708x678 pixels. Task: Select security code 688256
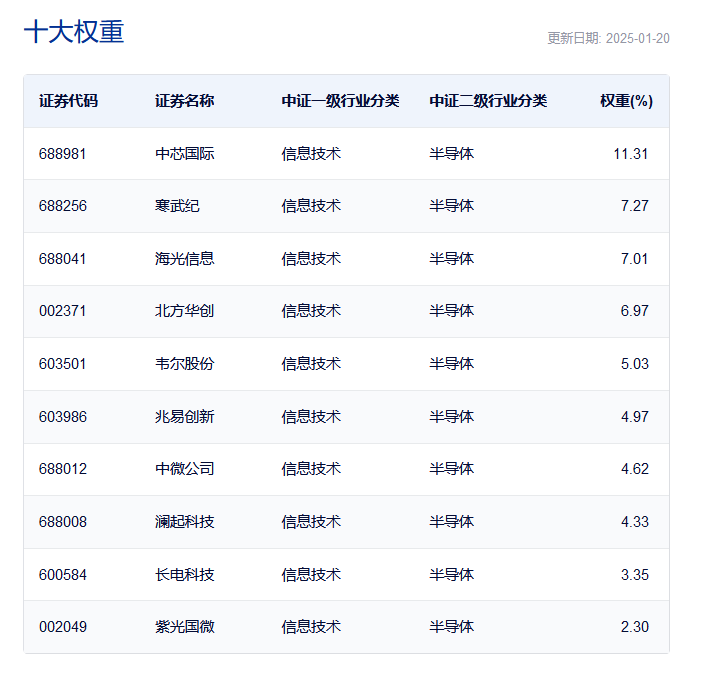tap(62, 206)
